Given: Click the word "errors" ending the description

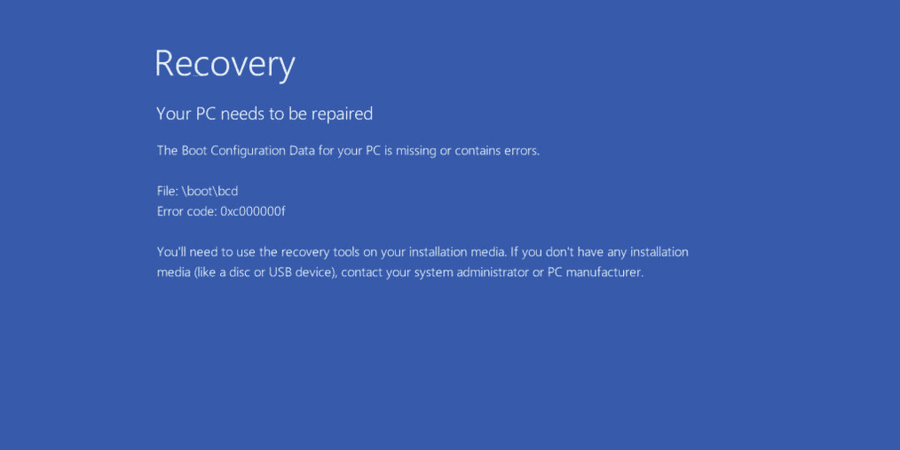Looking at the screenshot, I should 522,151.
